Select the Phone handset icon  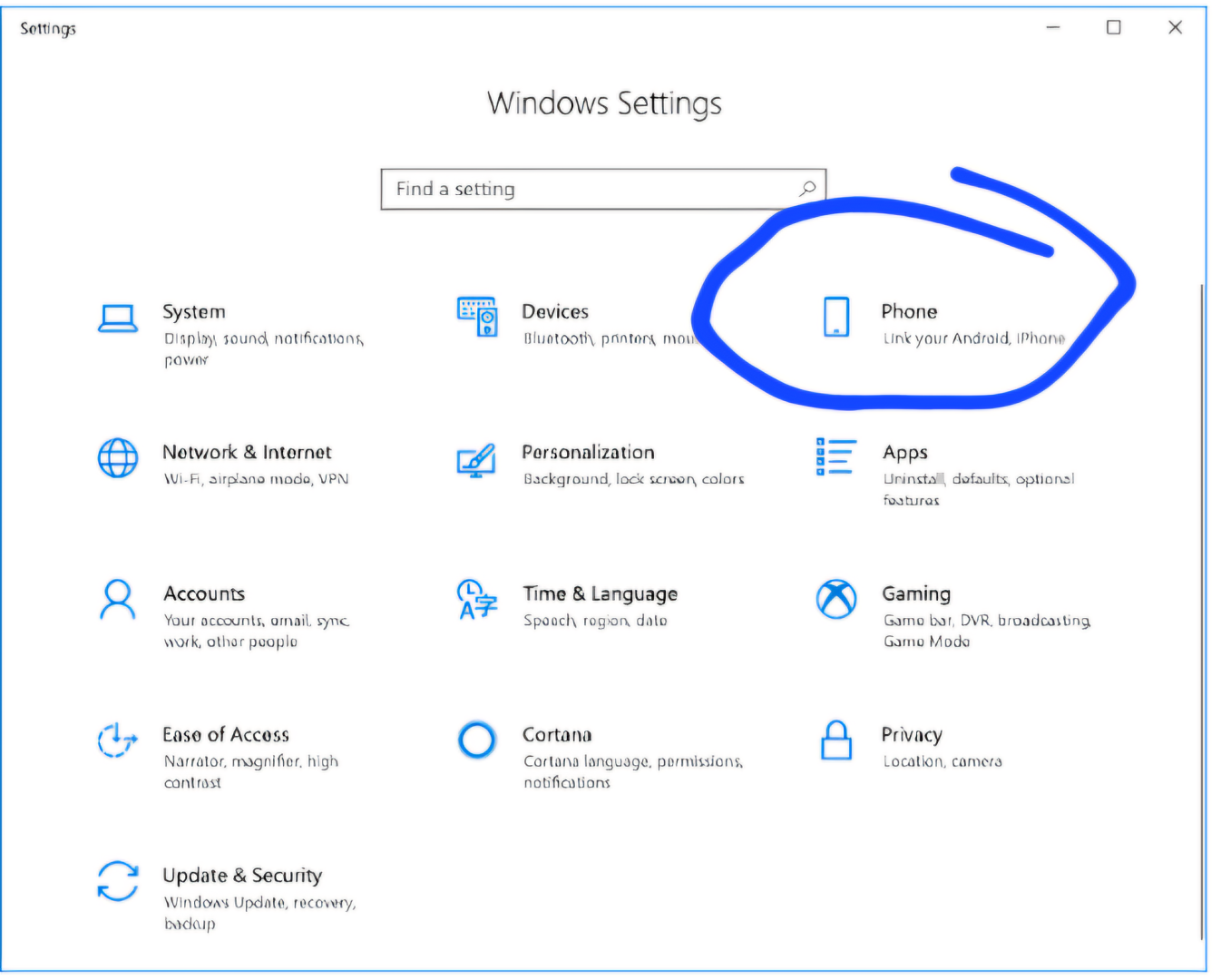[835, 317]
